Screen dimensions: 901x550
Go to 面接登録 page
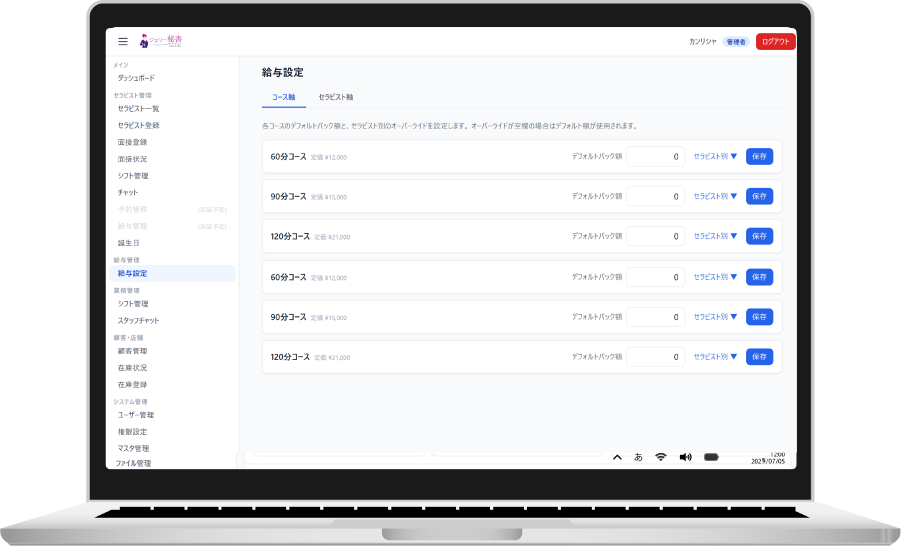pos(132,142)
